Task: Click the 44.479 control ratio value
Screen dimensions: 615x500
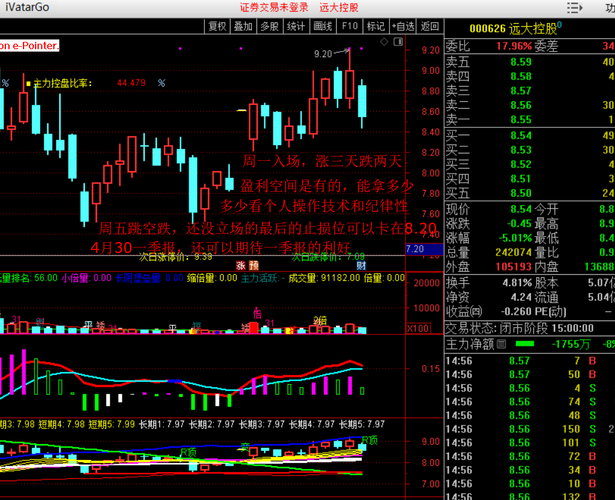Action: coord(131,83)
